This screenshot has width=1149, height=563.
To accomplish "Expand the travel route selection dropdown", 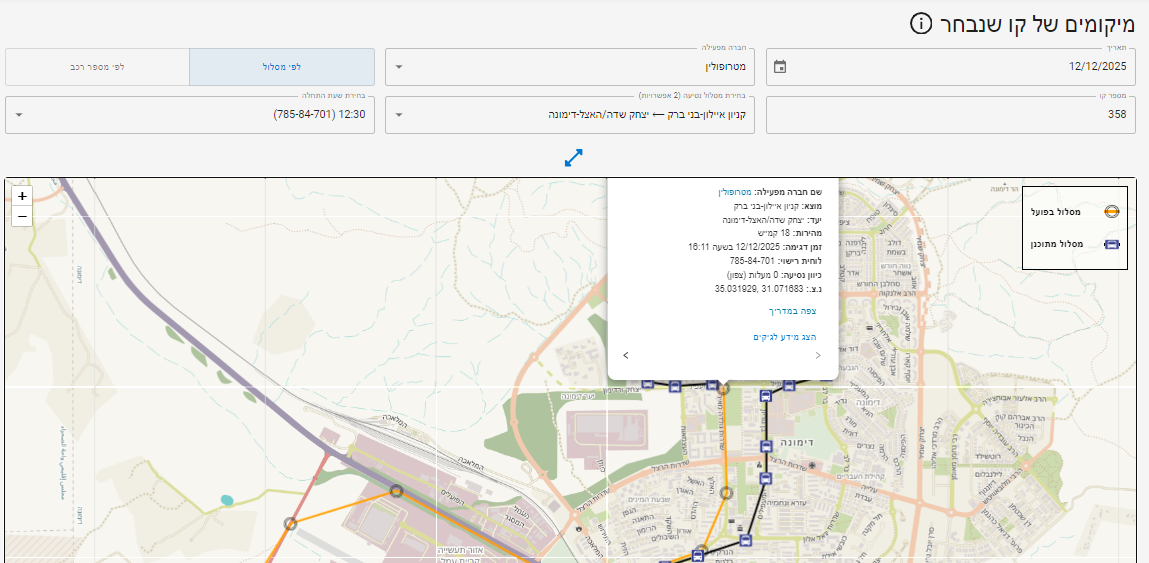I will [x=570, y=115].
